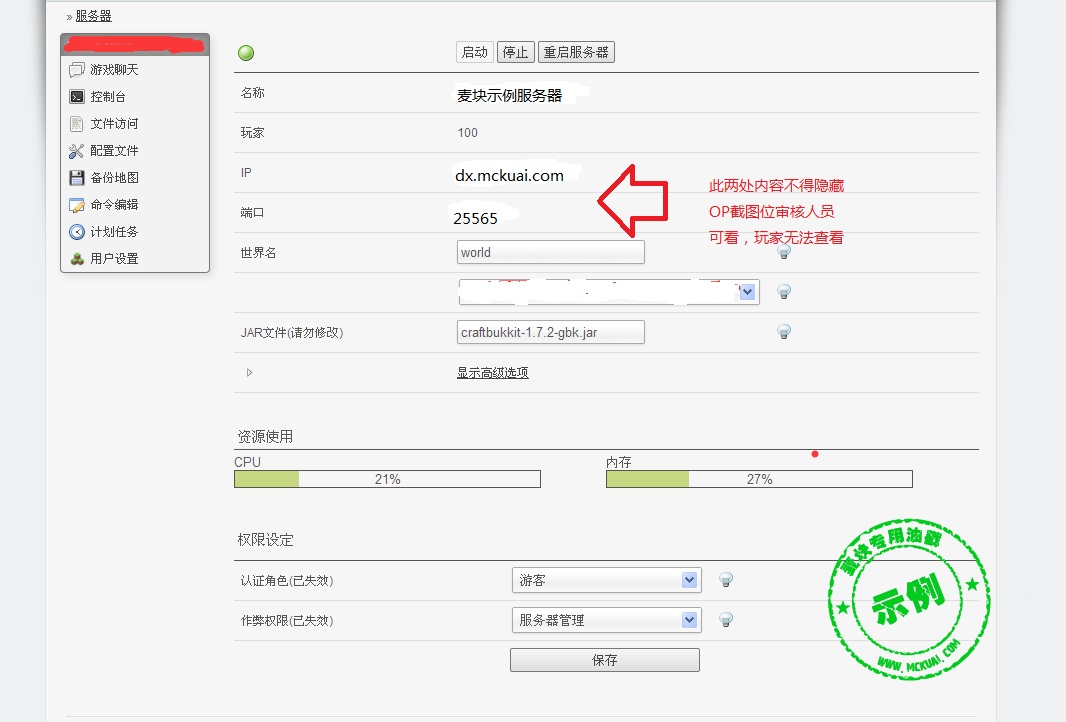Click the 资源使用 section heading

click(x=265, y=436)
